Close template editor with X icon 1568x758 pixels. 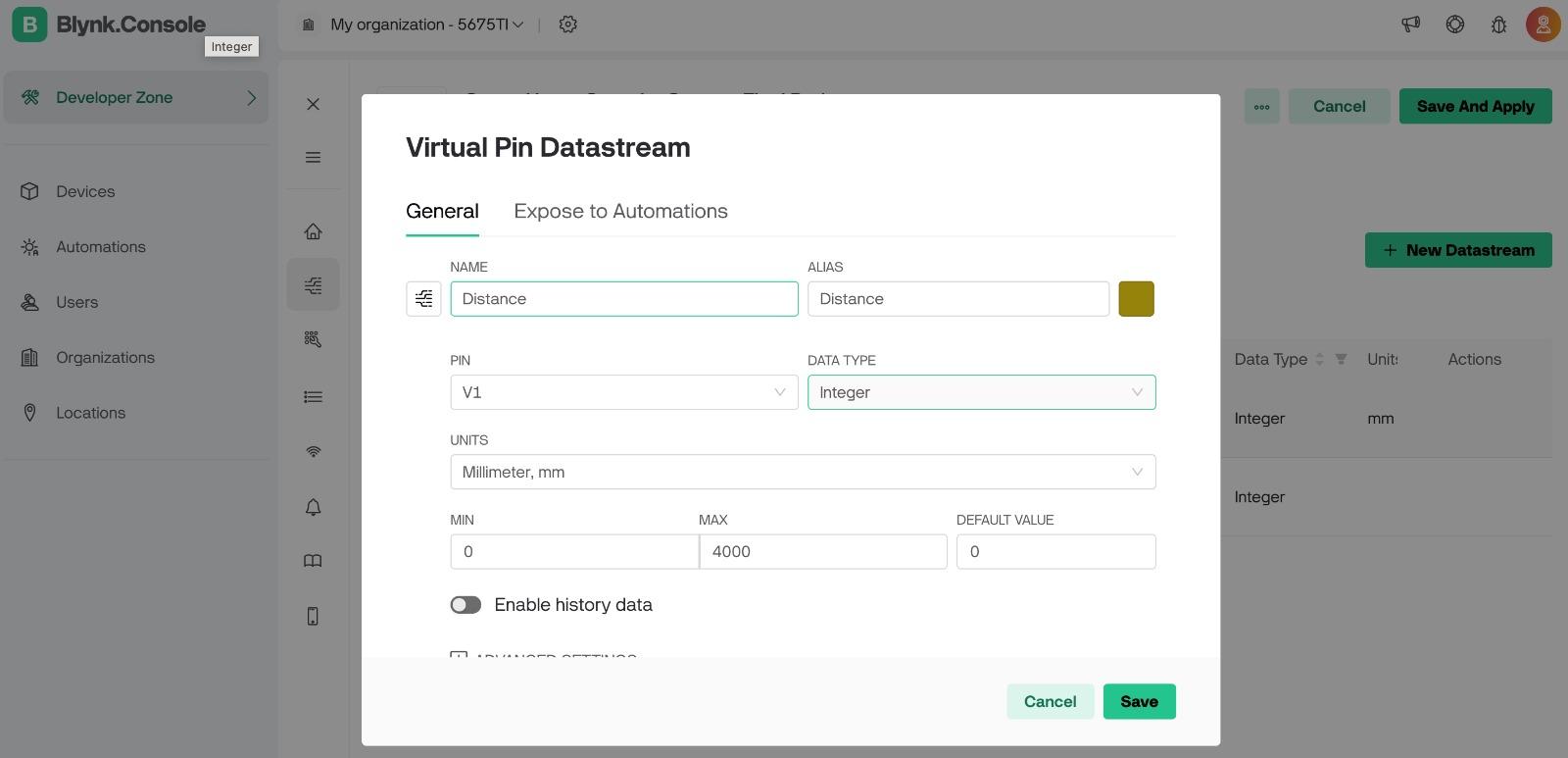pyautogui.click(x=313, y=104)
